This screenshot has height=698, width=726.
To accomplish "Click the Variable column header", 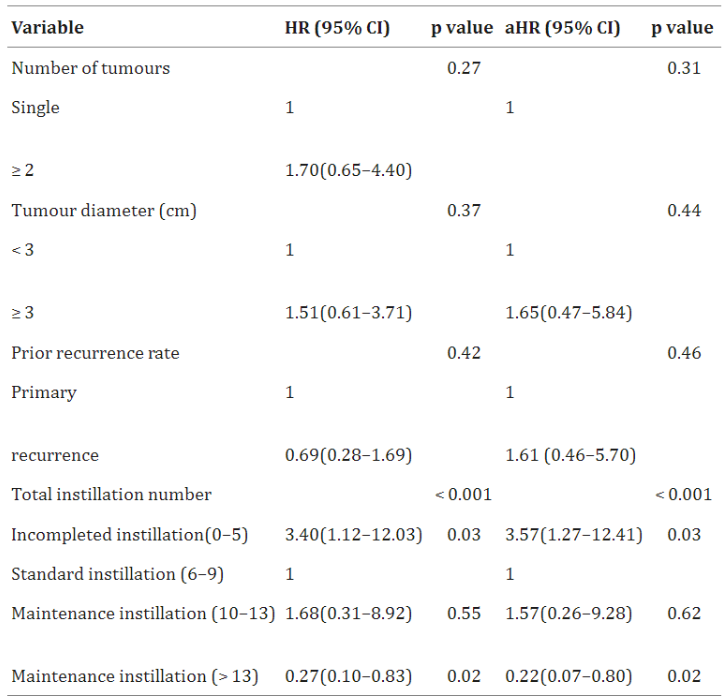I will 48,28.
